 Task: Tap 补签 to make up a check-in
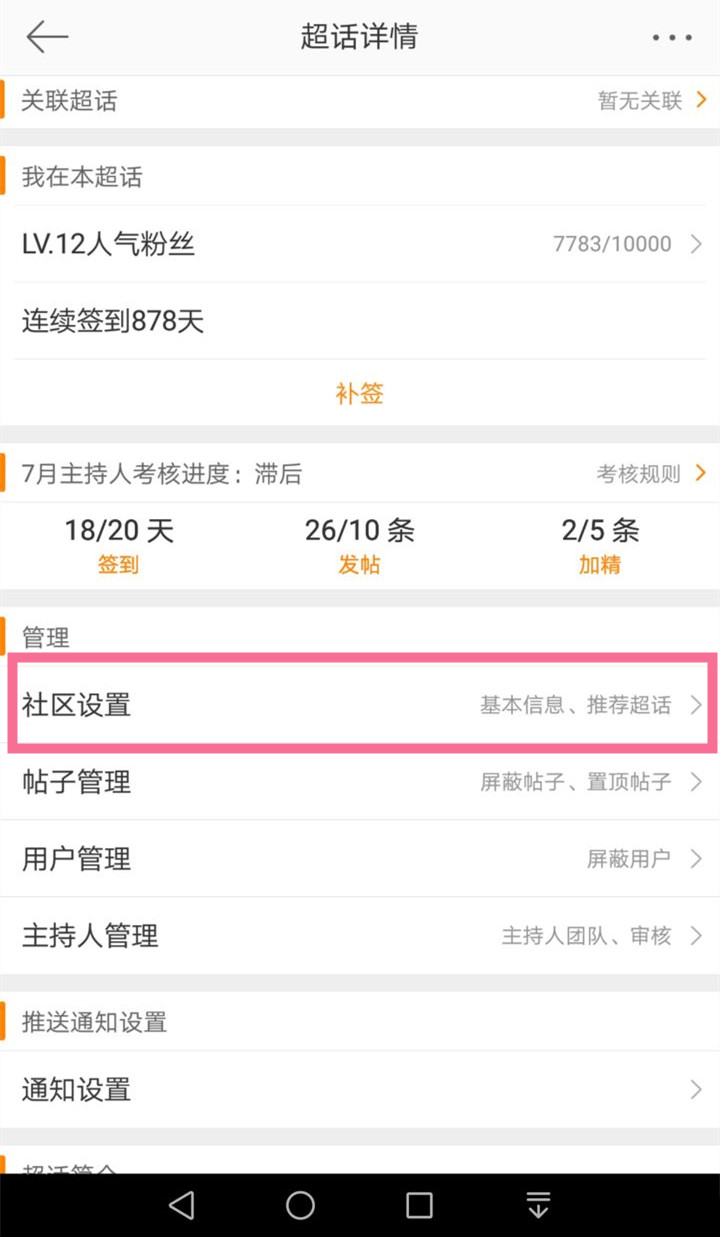click(x=358, y=393)
